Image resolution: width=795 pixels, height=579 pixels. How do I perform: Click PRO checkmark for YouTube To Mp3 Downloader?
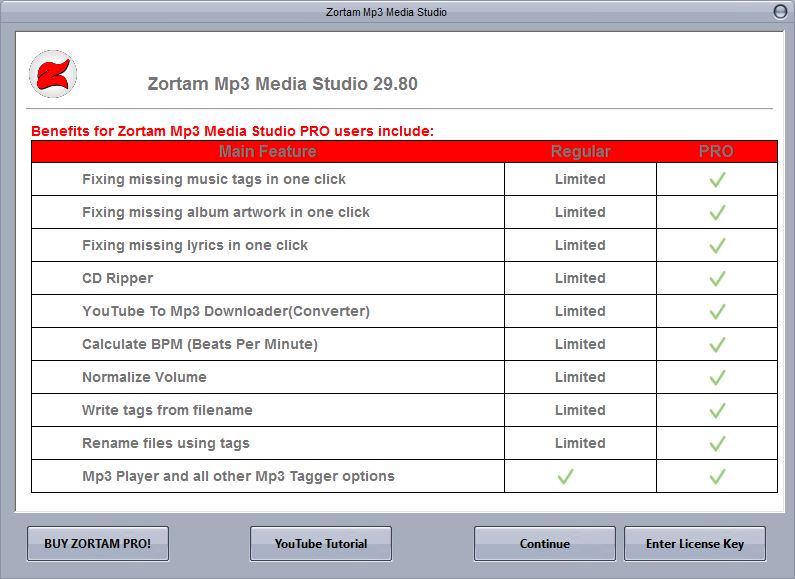point(717,311)
